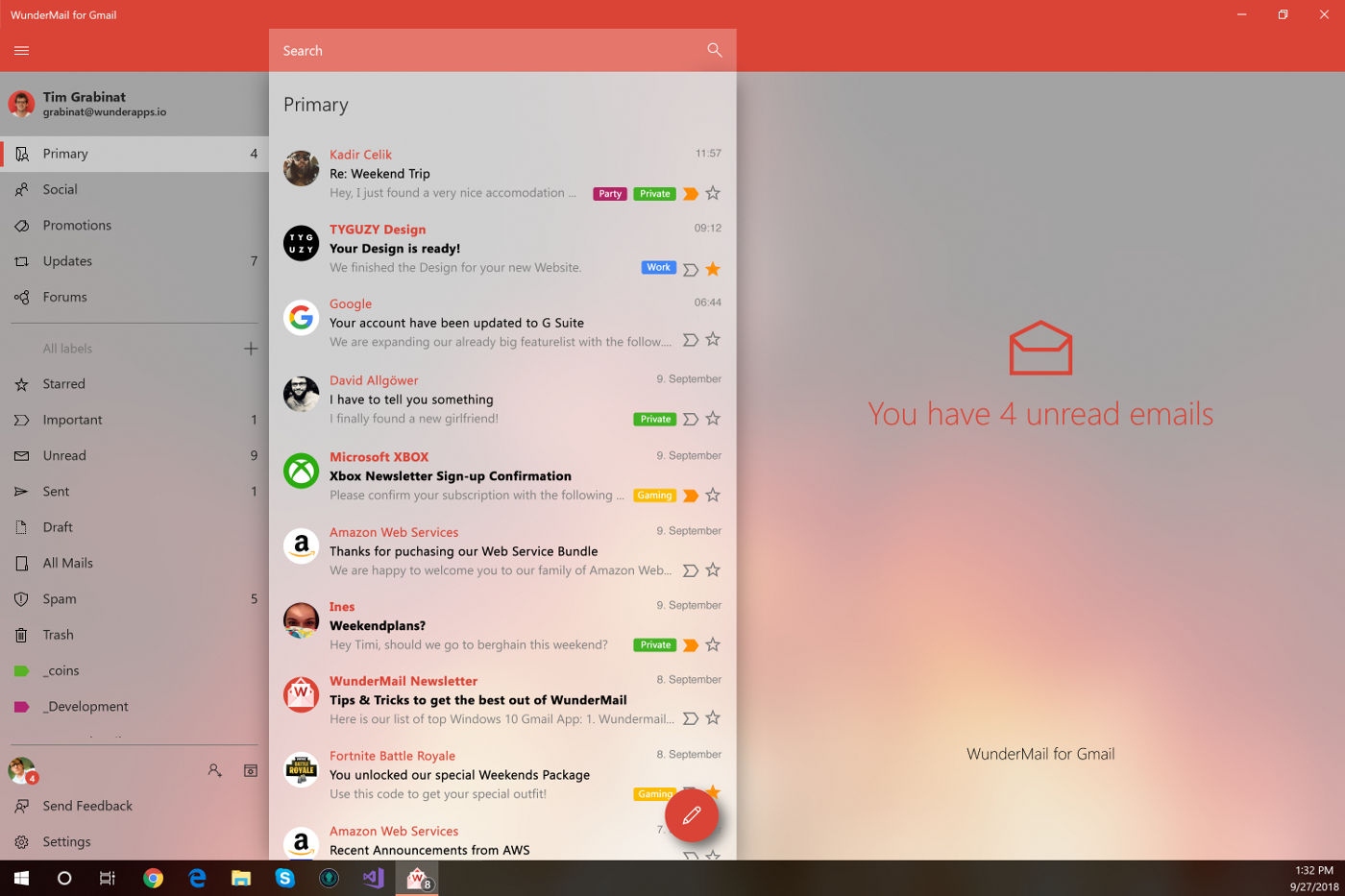Open the Draft folder
This screenshot has width=1345, height=896.
134,527
